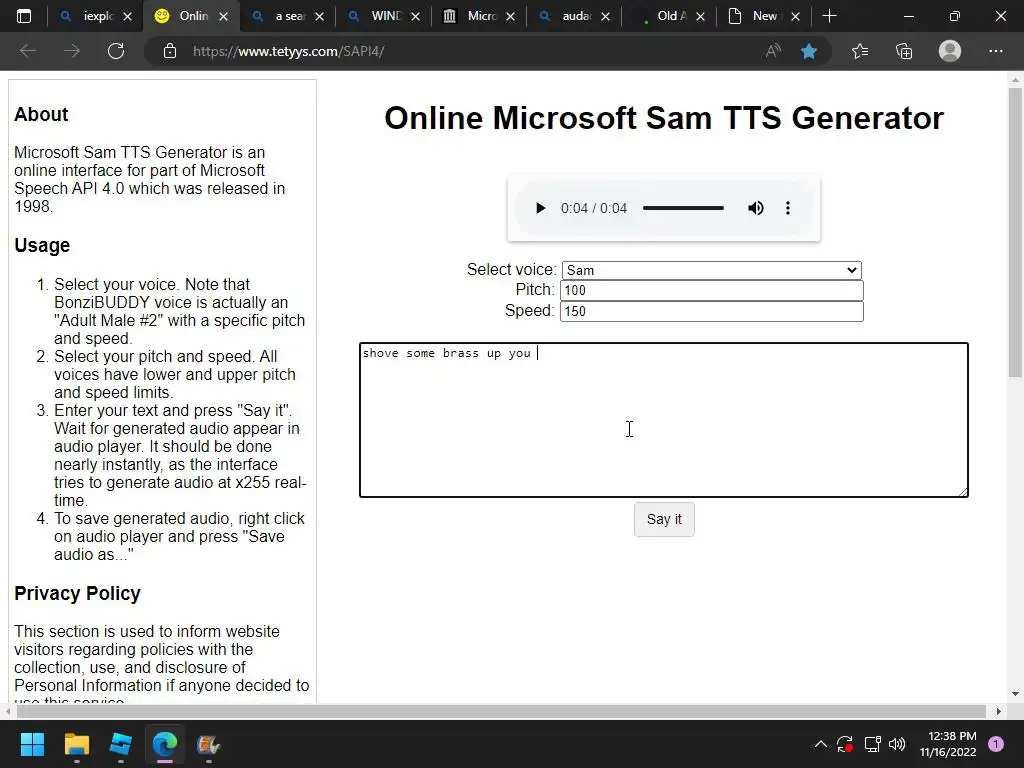This screenshot has height=768, width=1024.
Task: Play the generated audio clip
Action: click(x=540, y=208)
